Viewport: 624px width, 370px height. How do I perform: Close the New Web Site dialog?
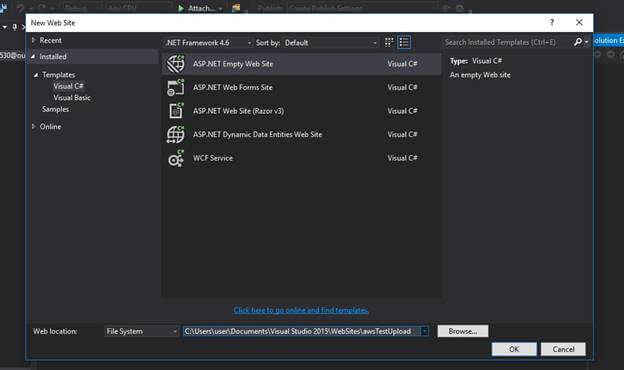click(x=579, y=22)
